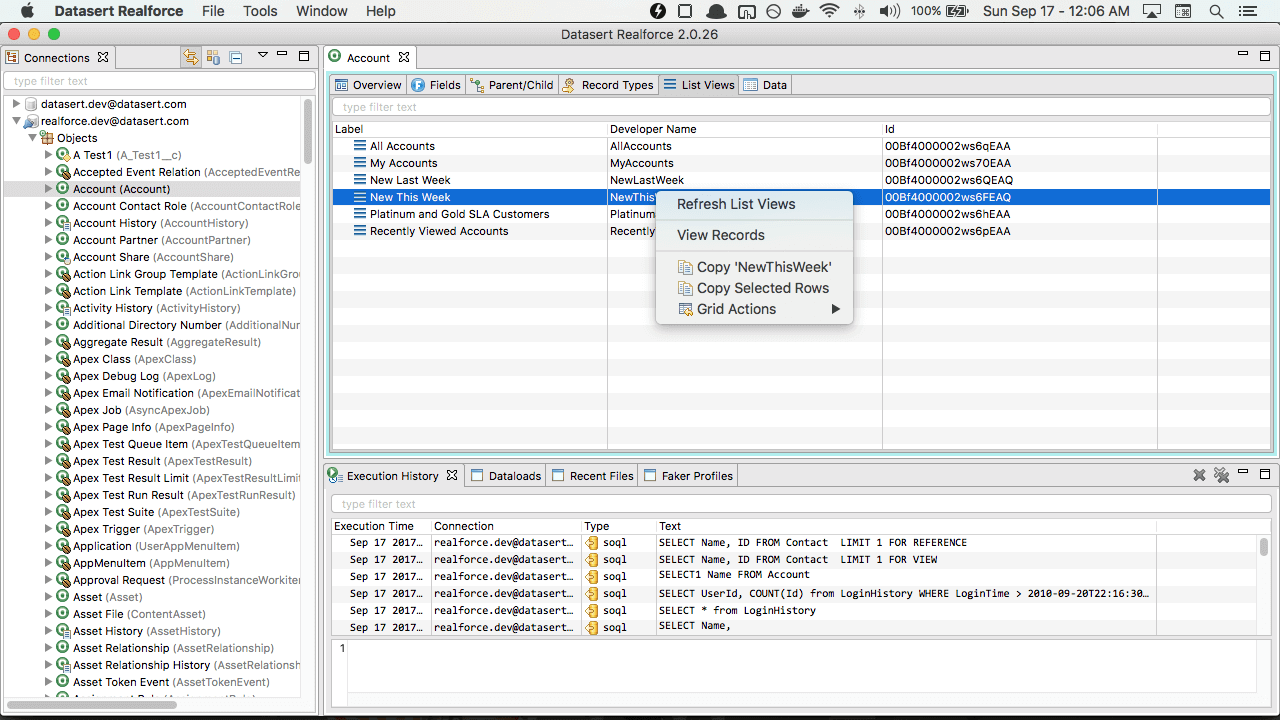Click the Apple menu icon
This screenshot has width=1280, height=720.
(x=27, y=11)
